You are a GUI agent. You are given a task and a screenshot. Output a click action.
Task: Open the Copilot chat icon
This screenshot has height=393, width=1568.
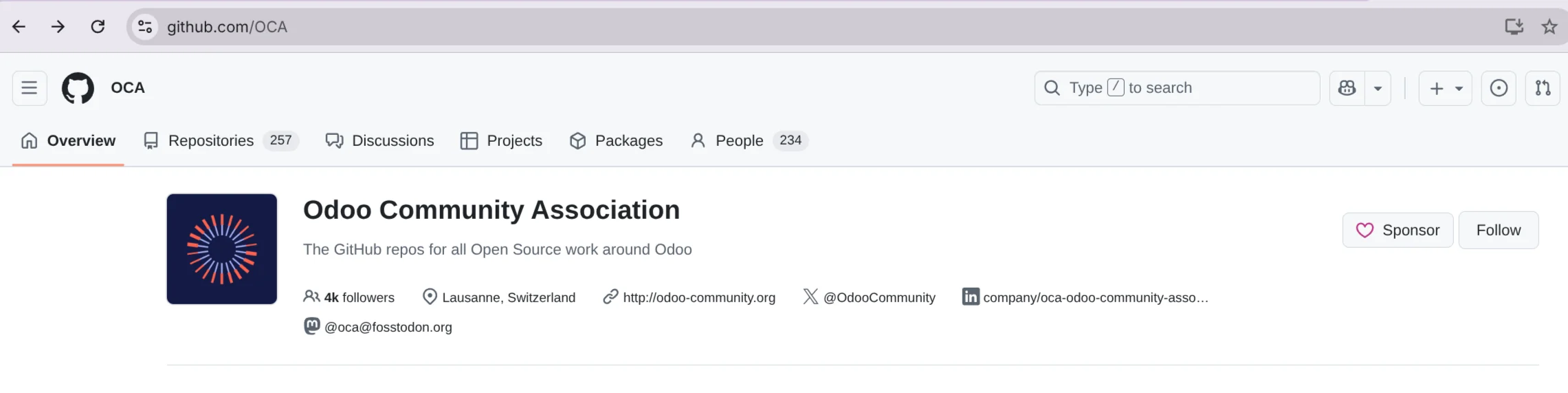point(1347,88)
